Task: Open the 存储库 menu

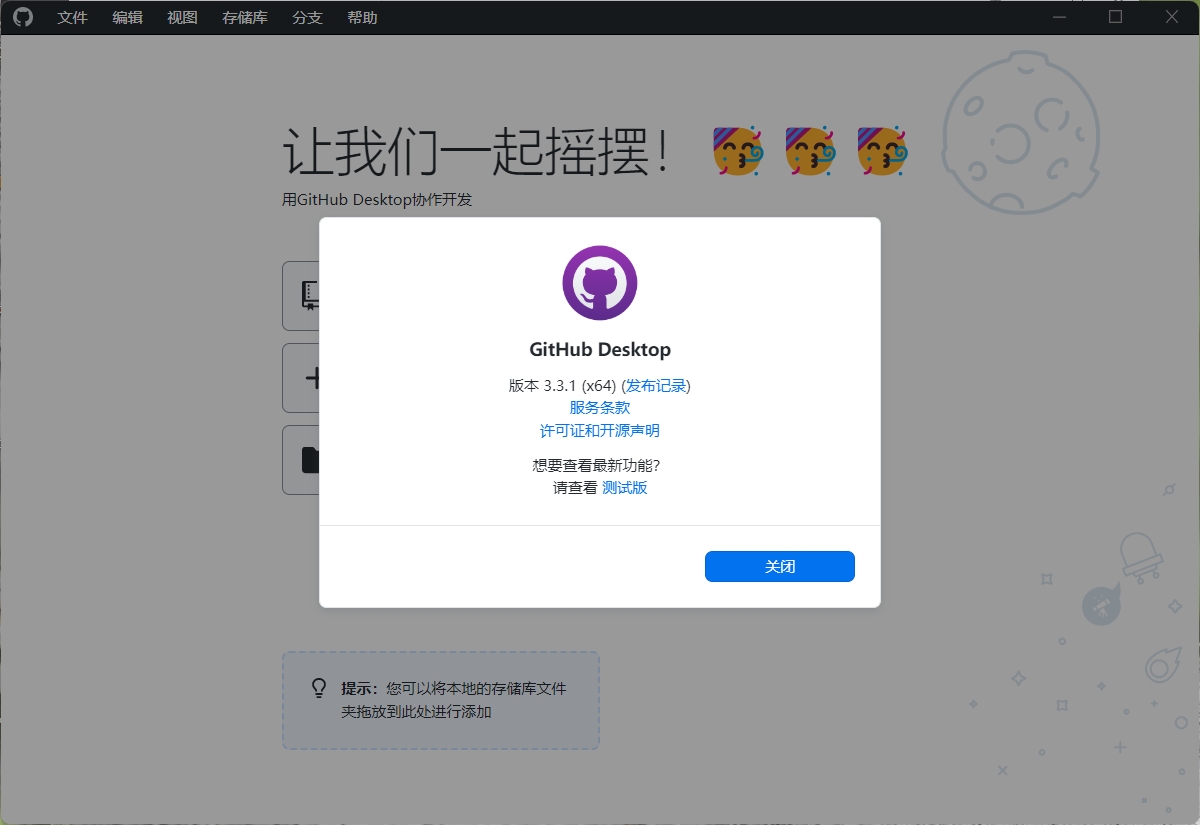Action: [x=245, y=17]
